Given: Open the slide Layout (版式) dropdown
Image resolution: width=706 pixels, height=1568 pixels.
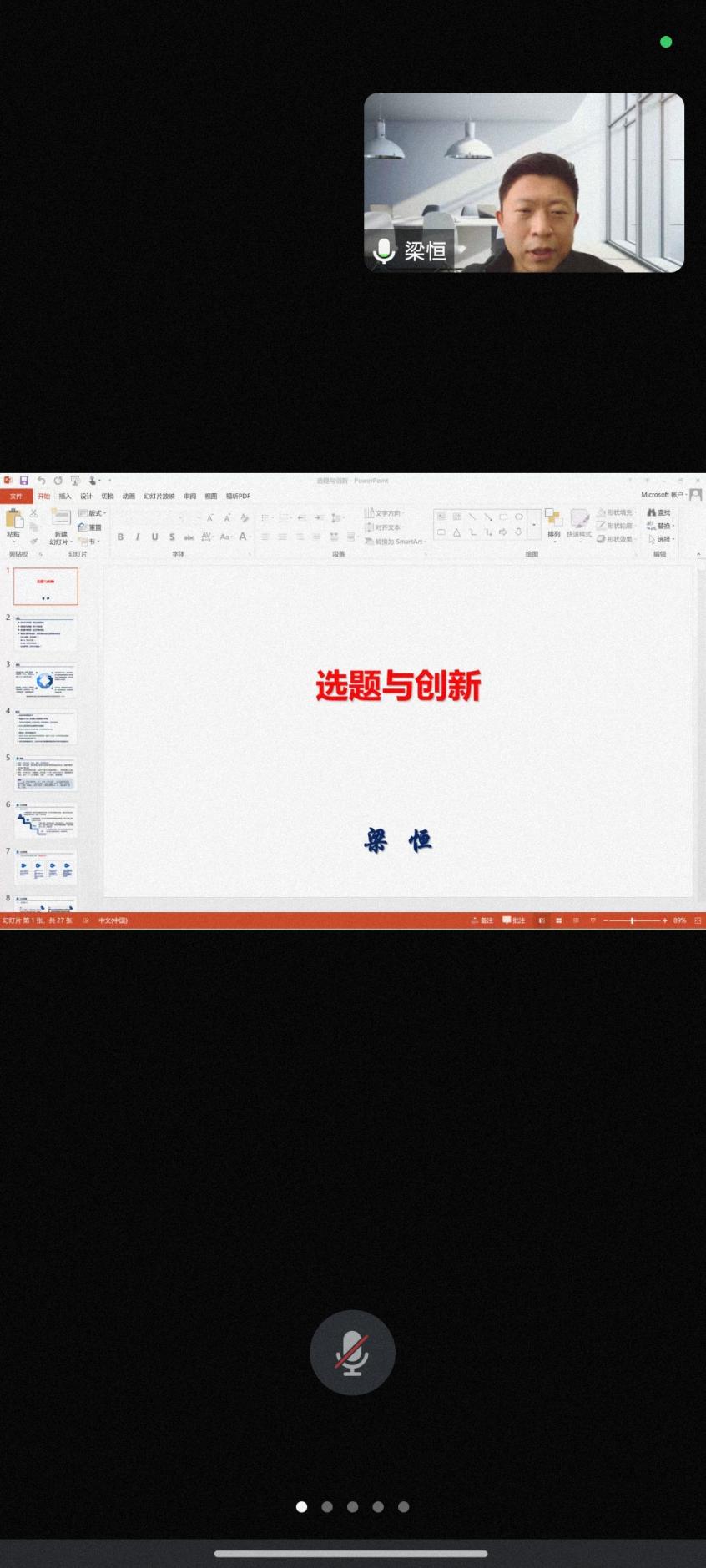Looking at the screenshot, I should pyautogui.click(x=93, y=513).
